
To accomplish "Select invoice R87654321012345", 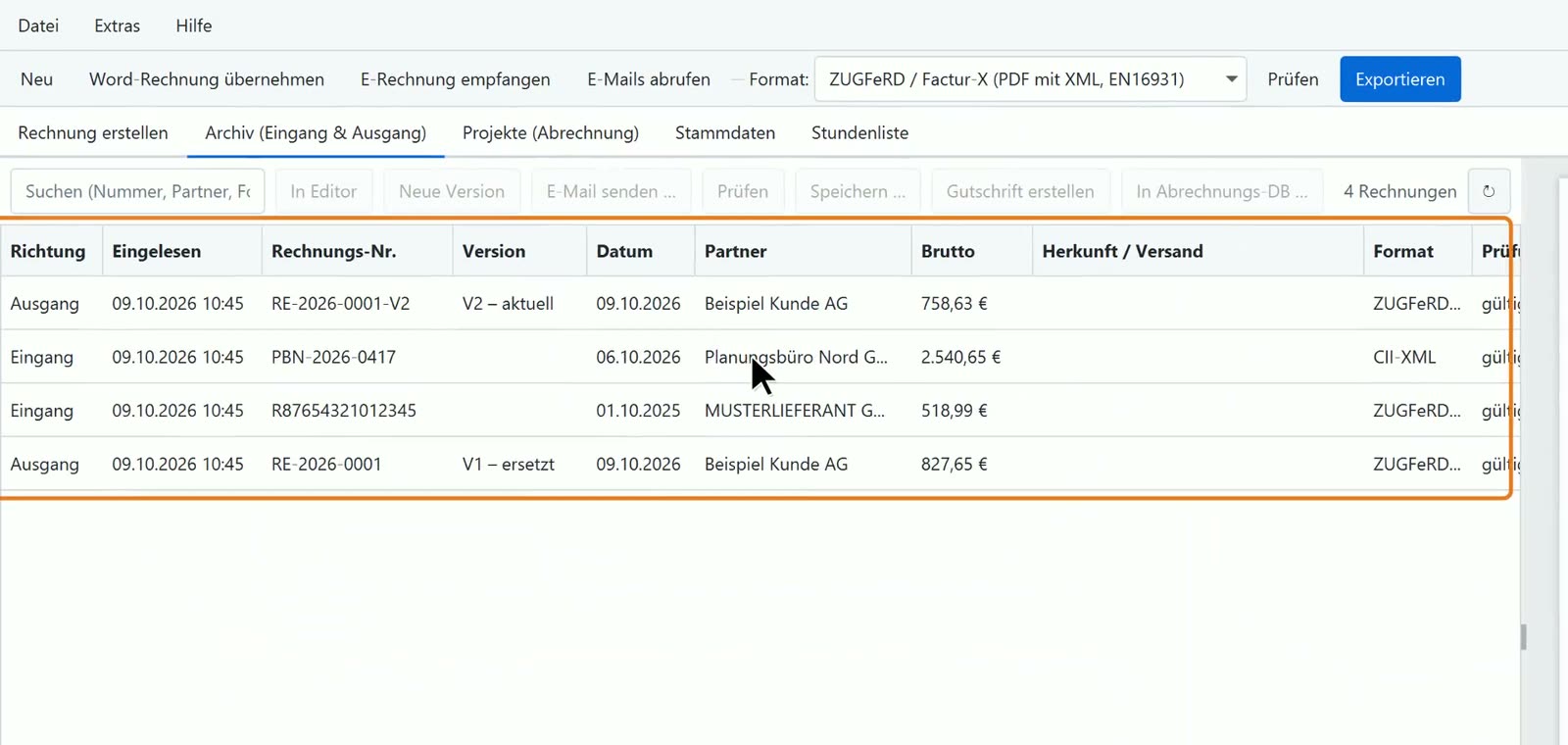I will [x=344, y=411].
